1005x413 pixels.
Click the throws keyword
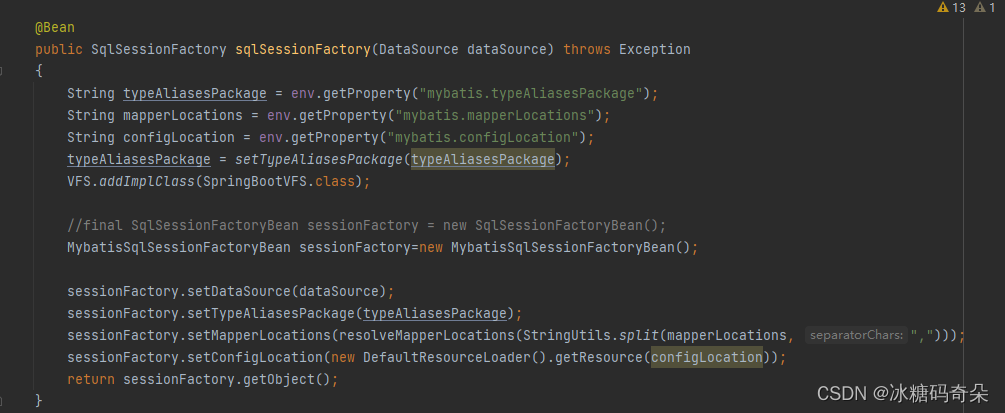point(587,49)
